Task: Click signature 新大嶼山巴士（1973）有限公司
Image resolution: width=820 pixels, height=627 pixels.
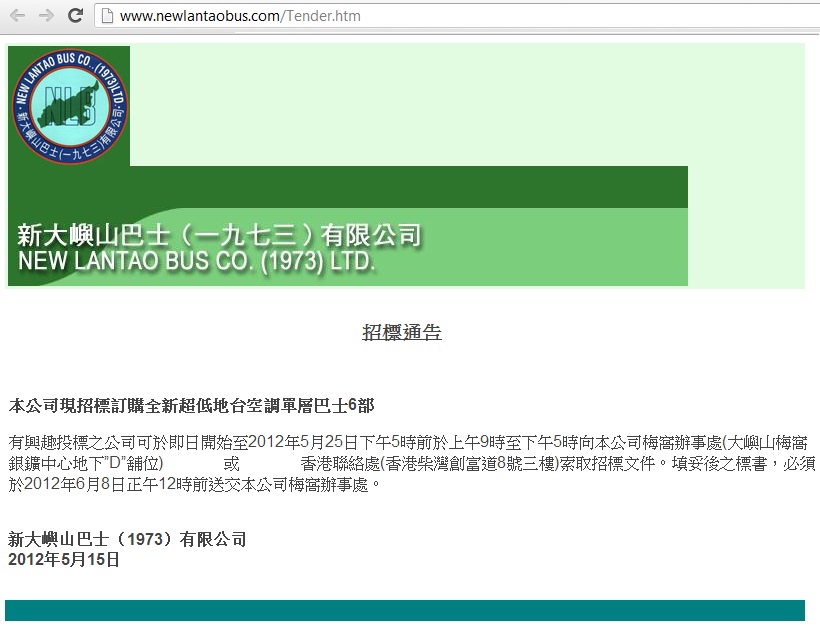Action: pyautogui.click(x=128, y=539)
